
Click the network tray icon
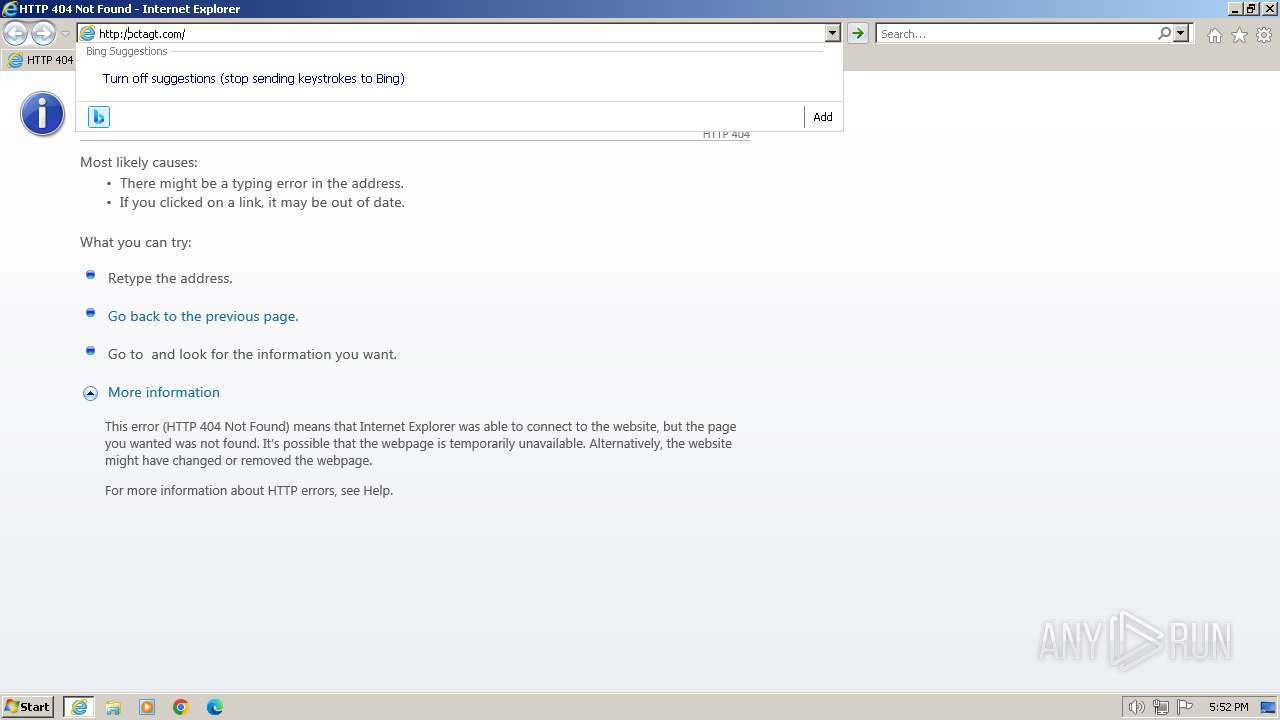pos(1161,707)
